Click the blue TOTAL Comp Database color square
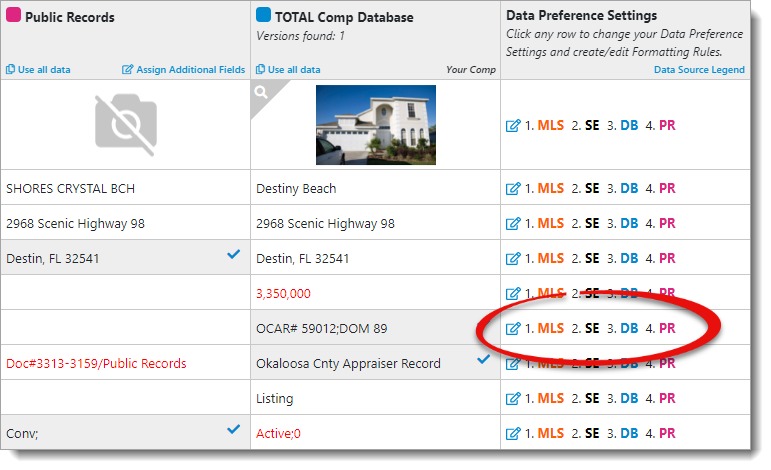771x470 pixels. coord(263,15)
